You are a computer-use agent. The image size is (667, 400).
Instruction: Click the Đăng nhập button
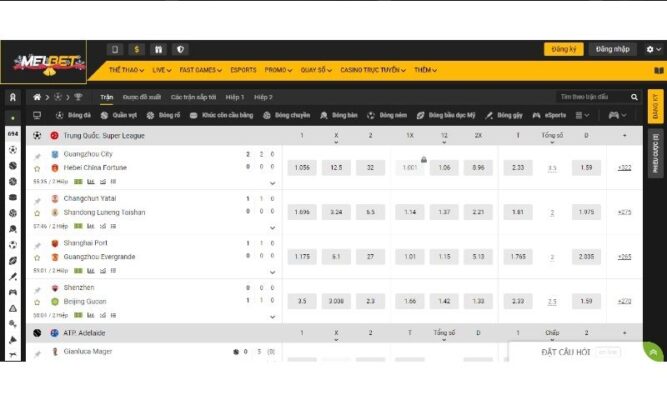click(x=613, y=49)
